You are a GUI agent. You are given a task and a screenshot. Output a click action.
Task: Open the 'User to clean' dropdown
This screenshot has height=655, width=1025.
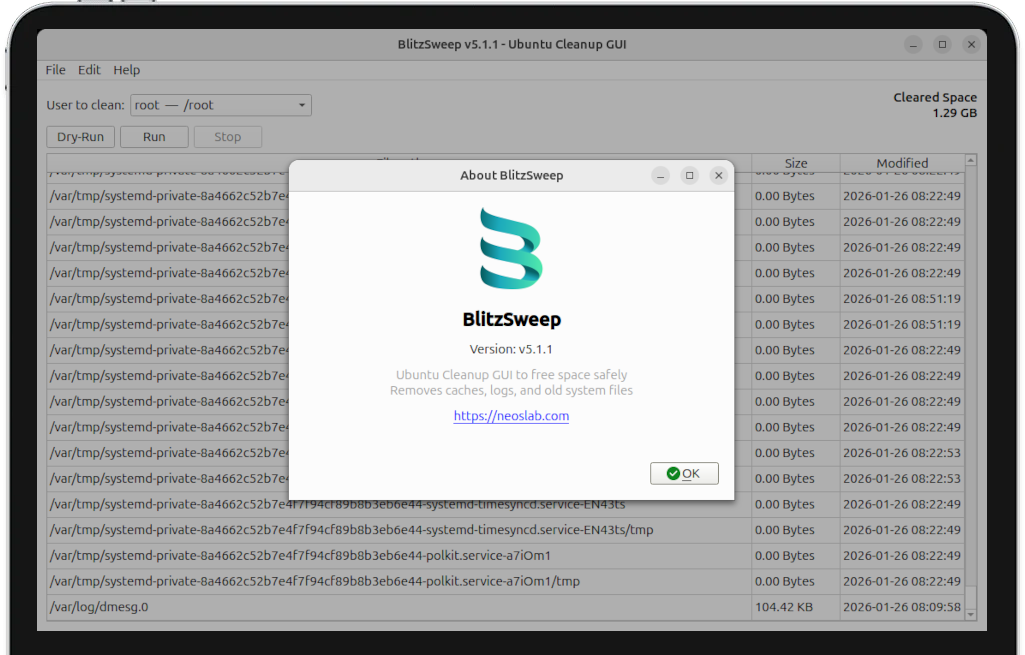220,104
